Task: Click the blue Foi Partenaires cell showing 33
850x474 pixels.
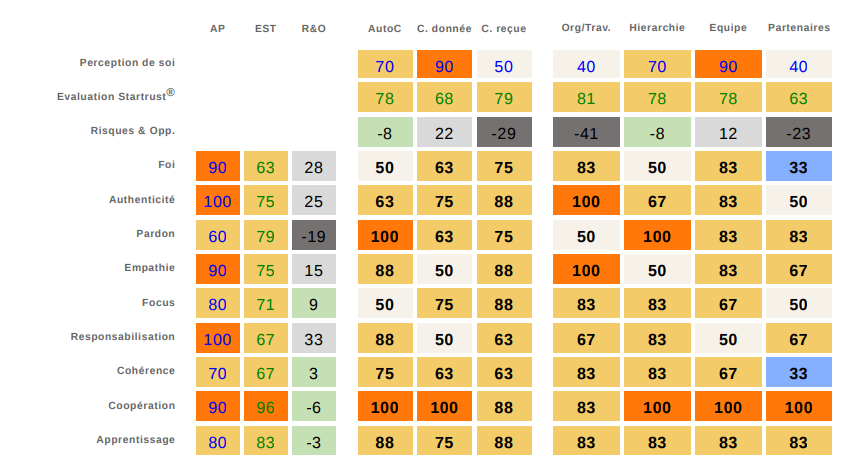Action: coord(799,167)
